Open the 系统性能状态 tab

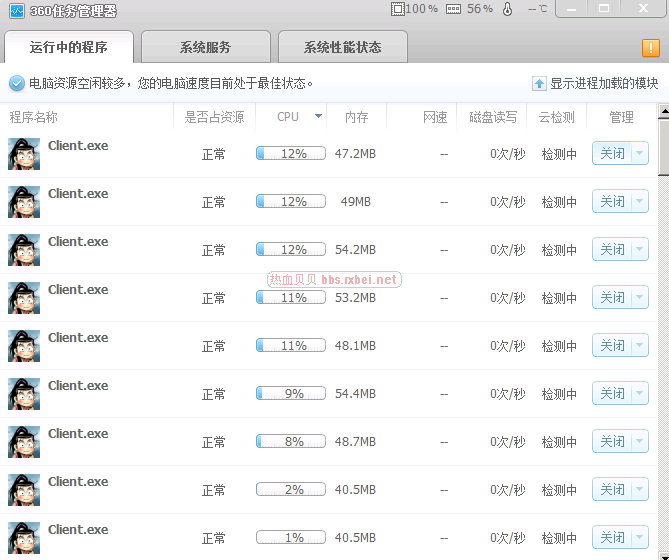click(342, 47)
